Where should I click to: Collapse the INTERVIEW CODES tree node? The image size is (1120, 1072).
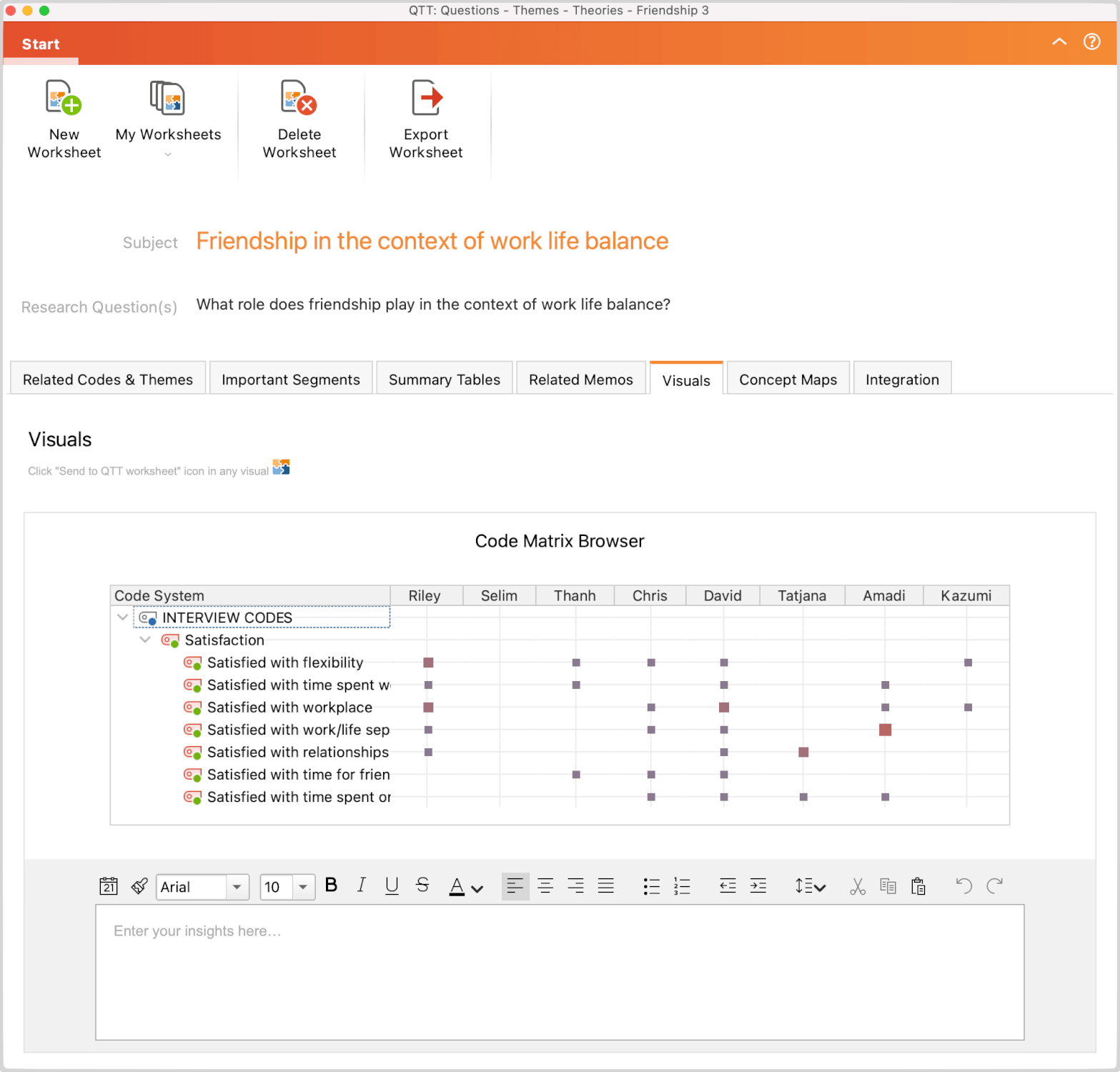point(123,617)
